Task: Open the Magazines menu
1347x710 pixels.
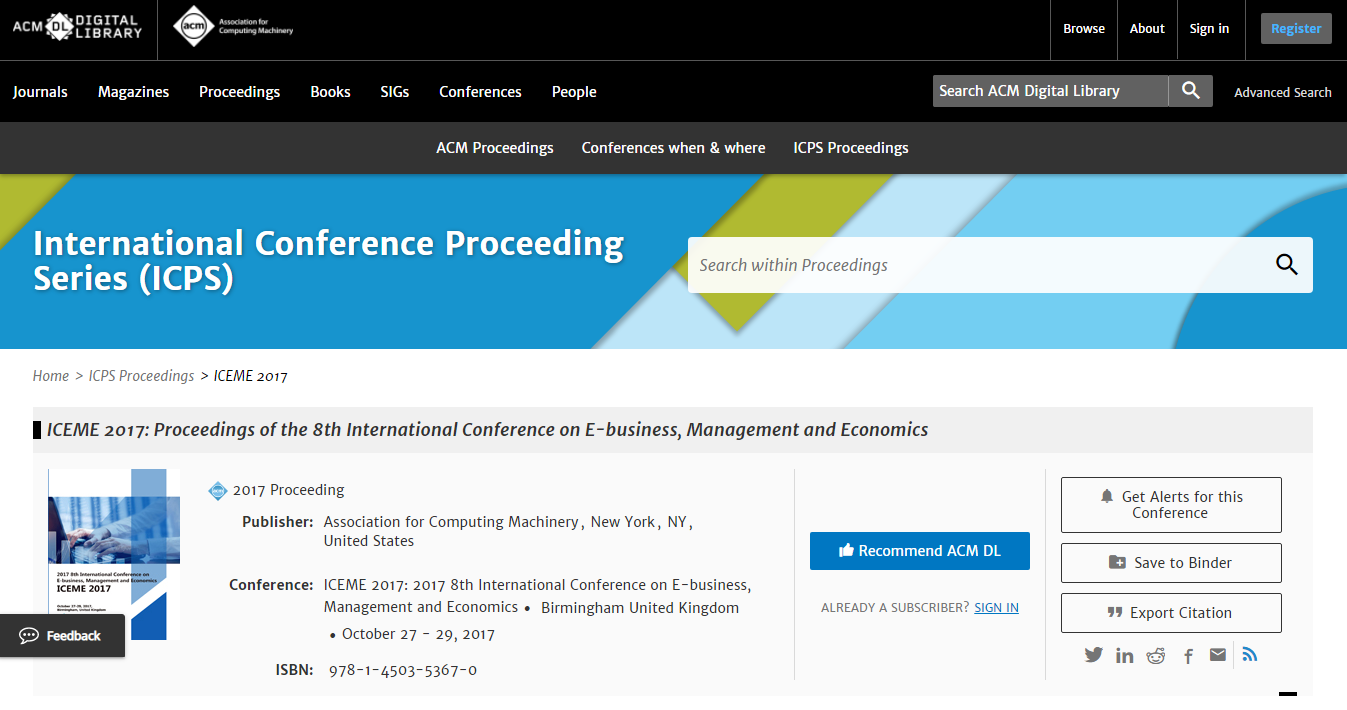Action: [133, 92]
